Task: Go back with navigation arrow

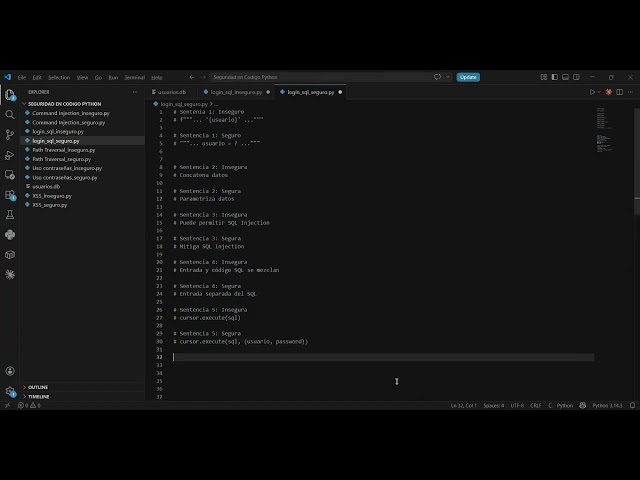Action: [x=192, y=77]
